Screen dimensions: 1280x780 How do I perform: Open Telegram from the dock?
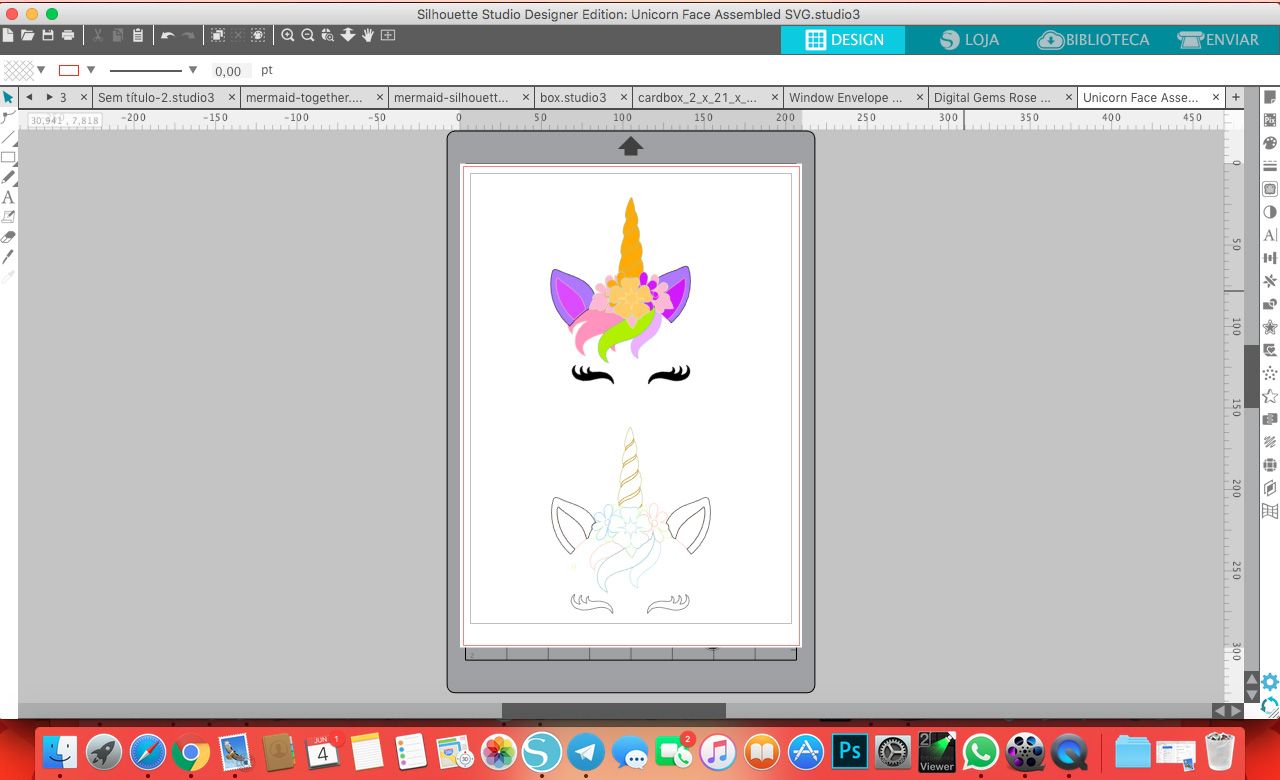(x=586, y=751)
